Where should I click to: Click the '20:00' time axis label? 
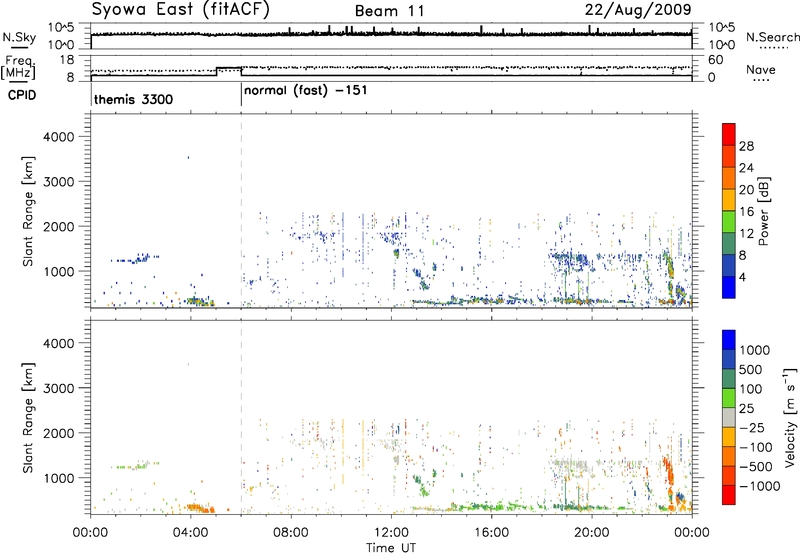tap(591, 533)
